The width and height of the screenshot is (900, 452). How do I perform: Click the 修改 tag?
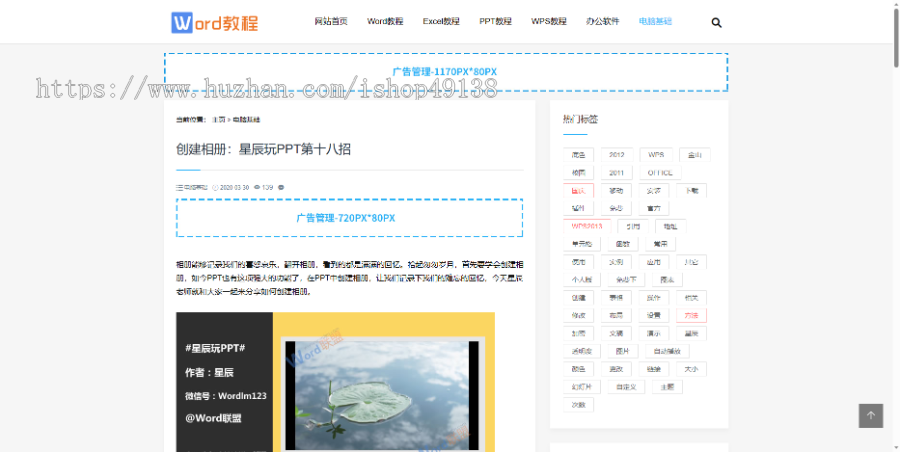[x=579, y=315]
